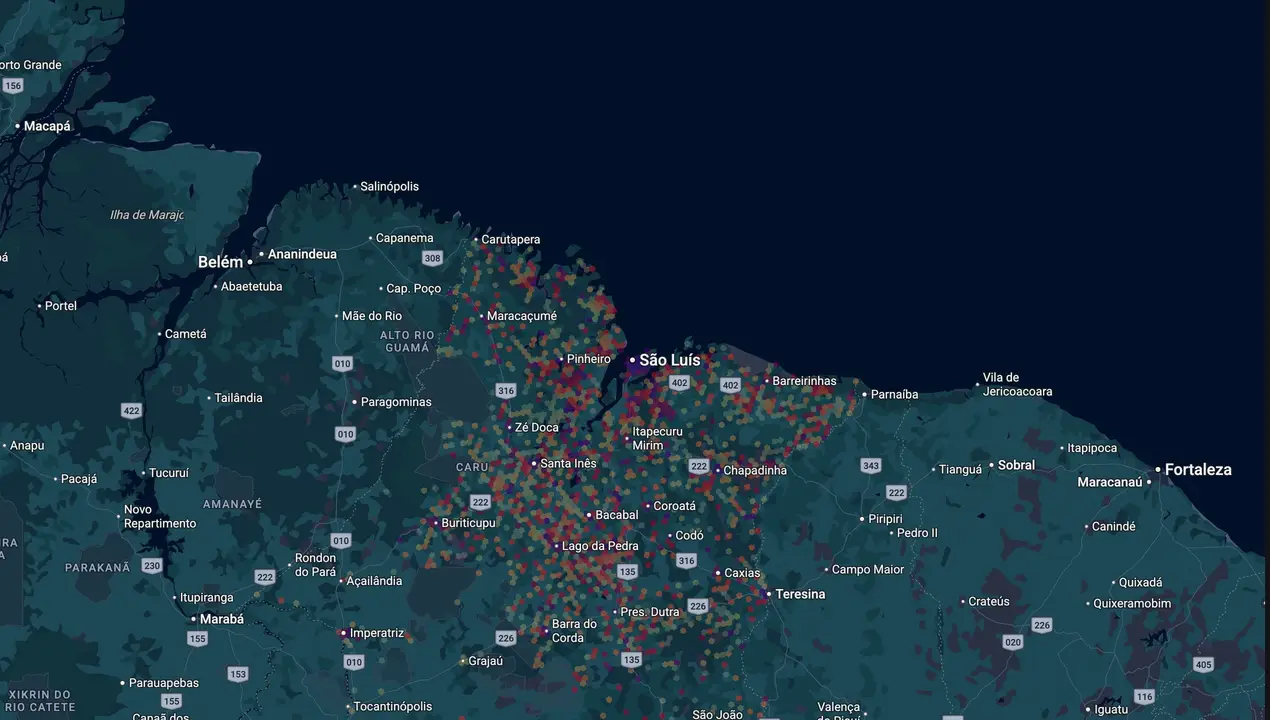Select the Imperatriz city label
Image resolution: width=1270 pixels, height=720 pixels.
tap(377, 633)
